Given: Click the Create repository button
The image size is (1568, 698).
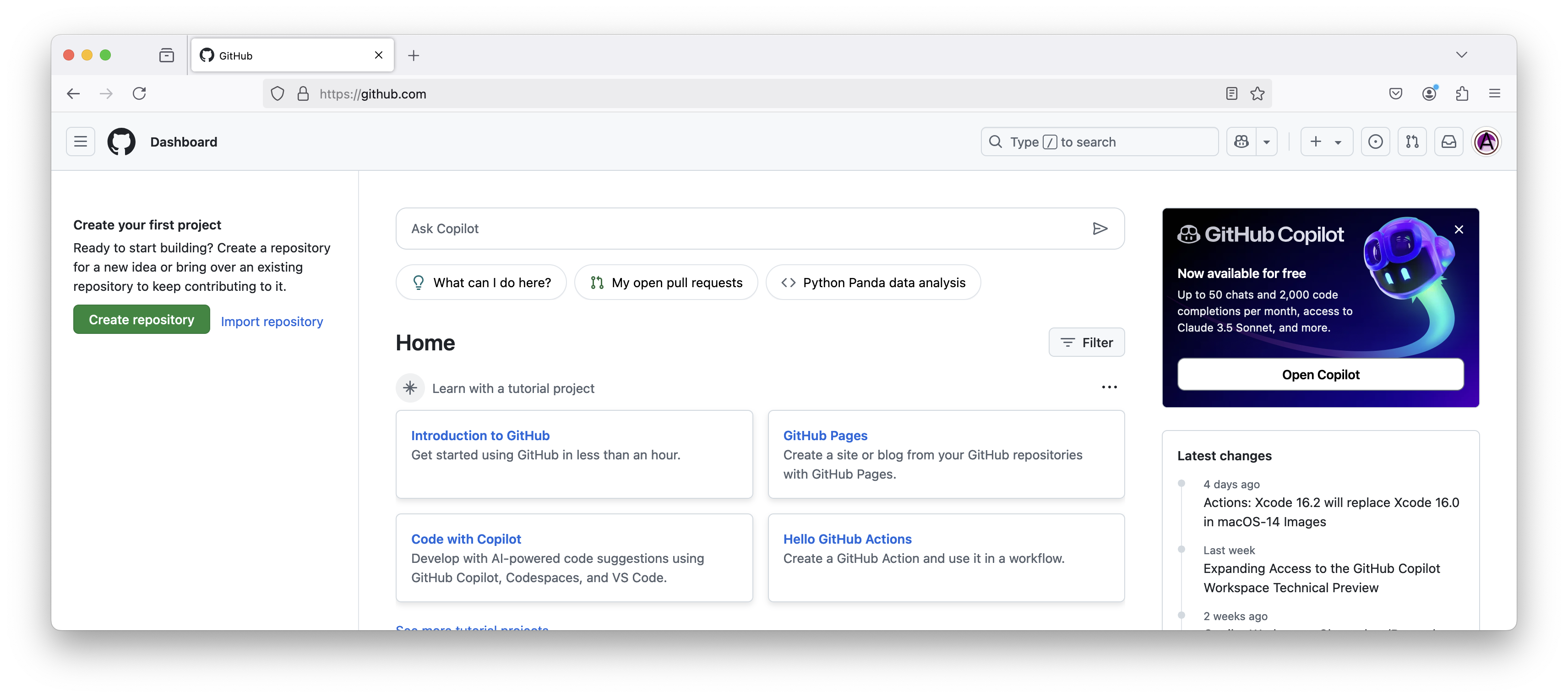Looking at the screenshot, I should (x=141, y=320).
